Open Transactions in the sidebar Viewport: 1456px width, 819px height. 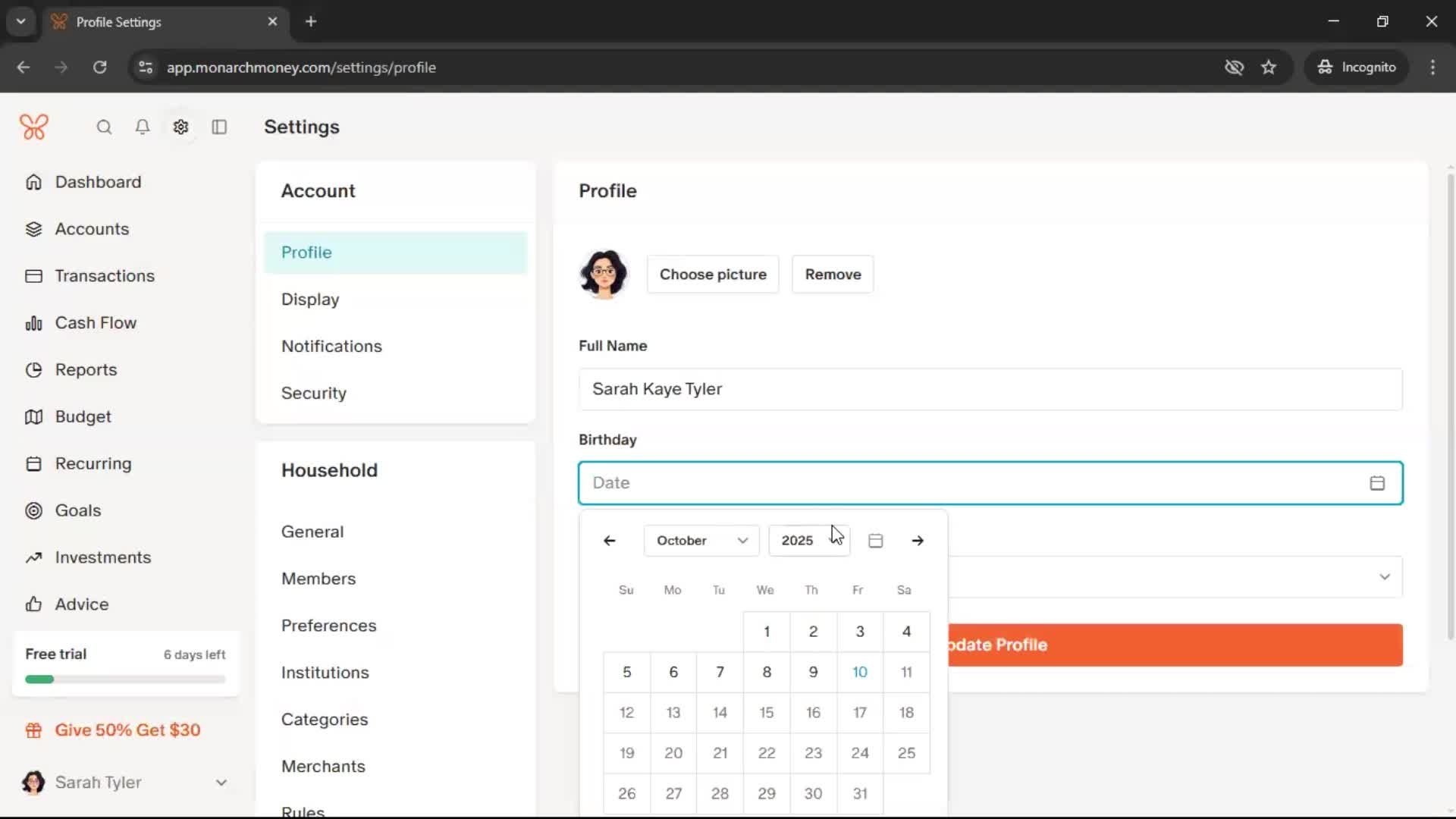[105, 276]
